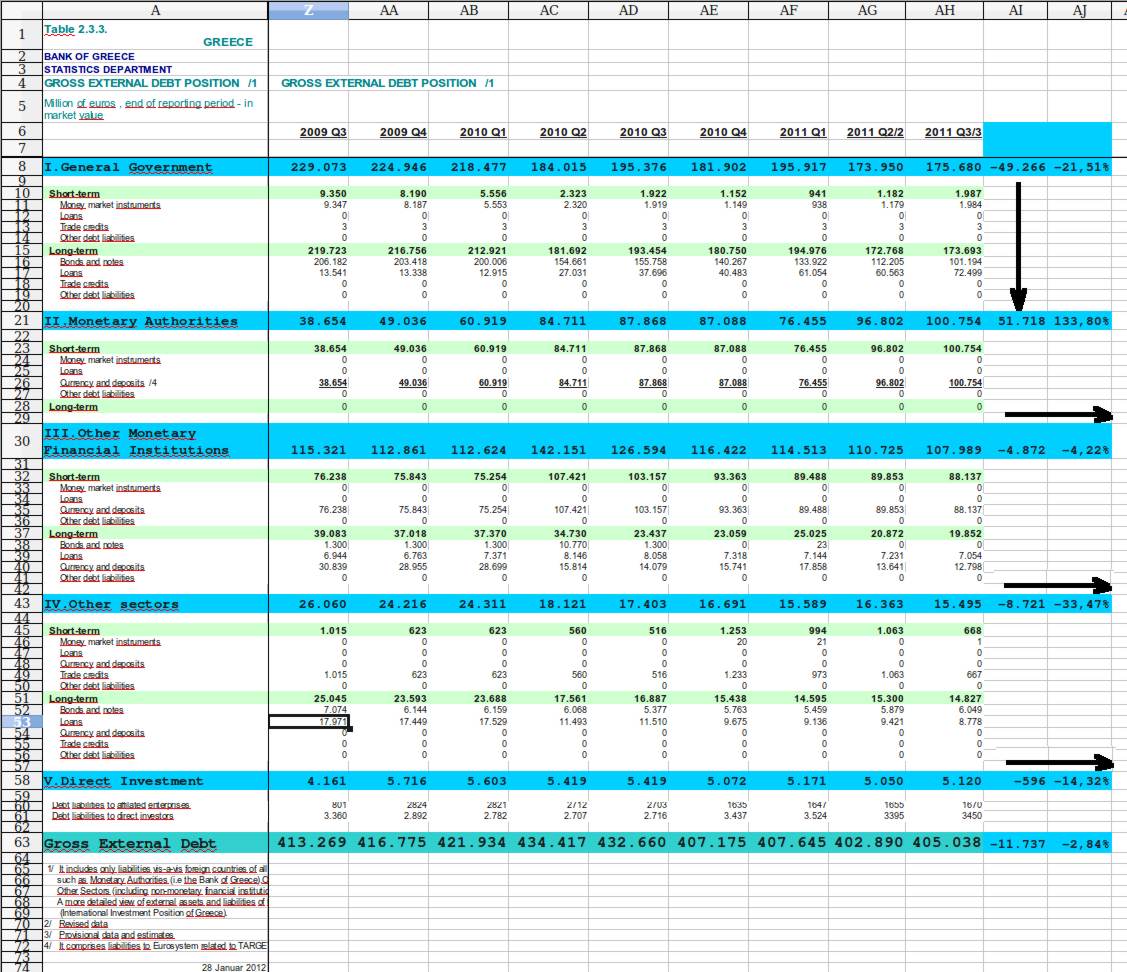Select row 8 by clicking its row number
The height and width of the screenshot is (972, 1127).
pyautogui.click(x=22, y=168)
